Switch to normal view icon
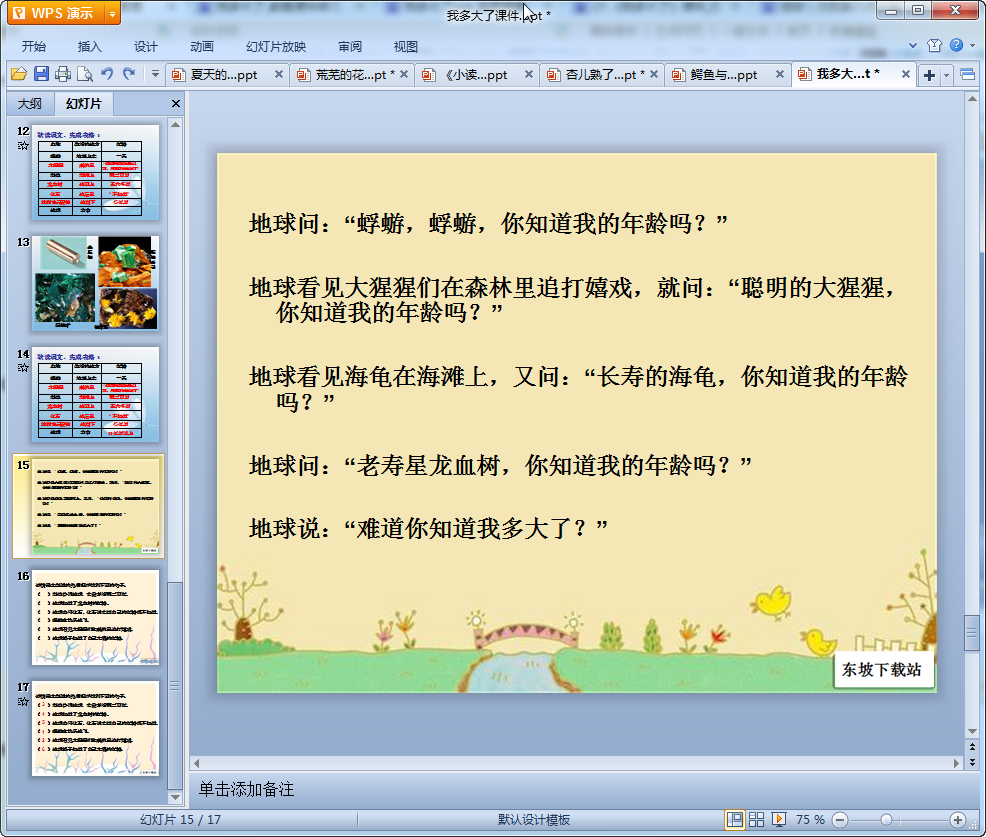Screen dimensions: 986x837 [x=734, y=819]
